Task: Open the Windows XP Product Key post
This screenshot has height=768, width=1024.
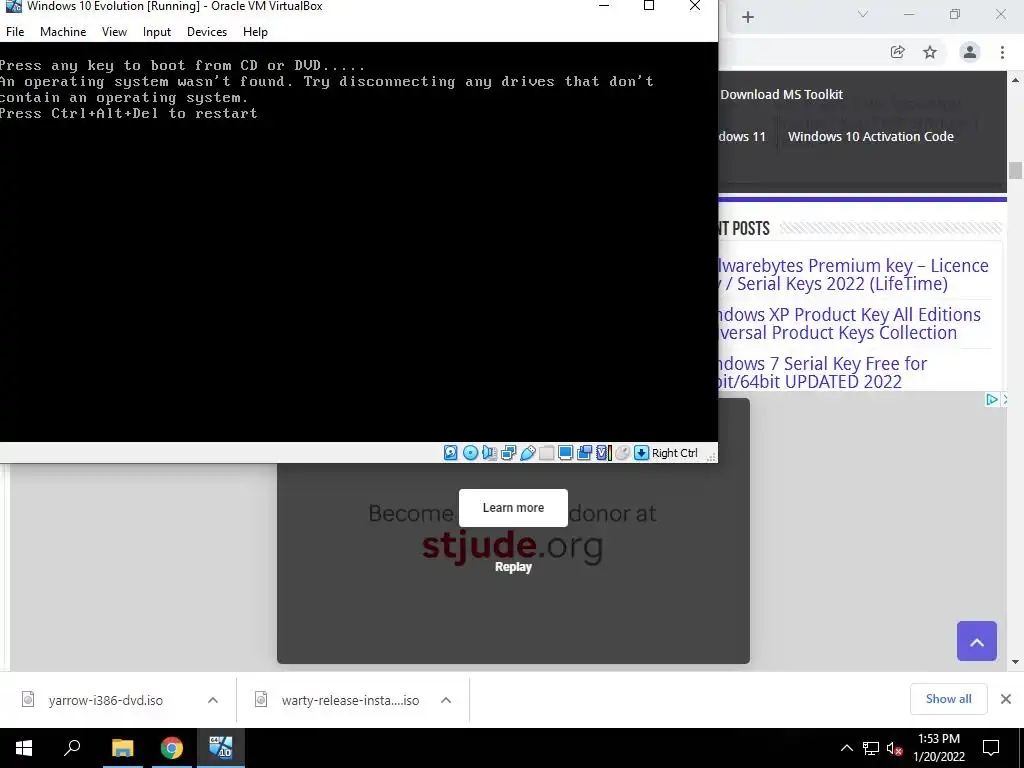Action: [849, 323]
